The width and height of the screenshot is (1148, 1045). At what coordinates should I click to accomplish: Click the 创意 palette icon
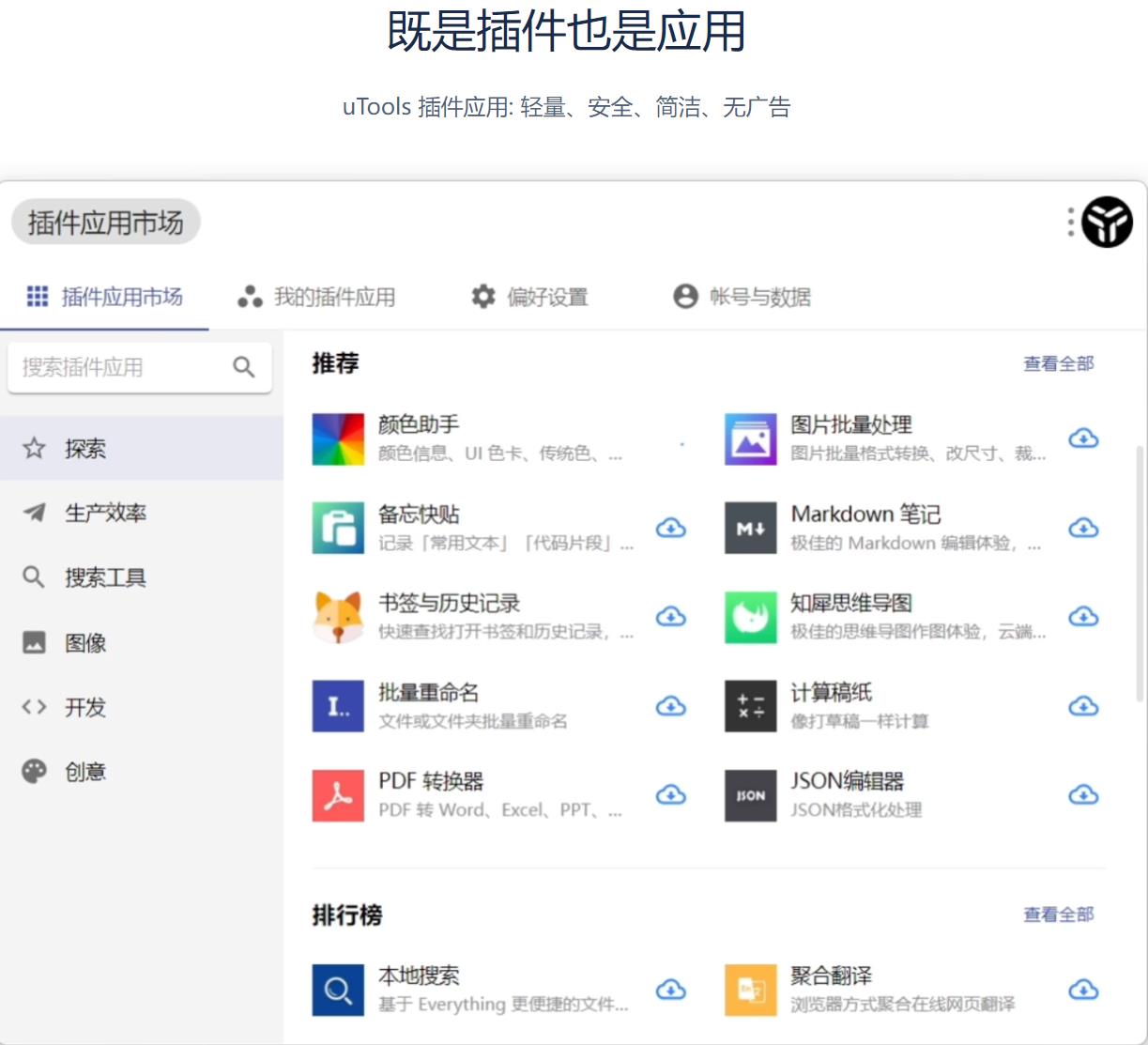coord(34,771)
